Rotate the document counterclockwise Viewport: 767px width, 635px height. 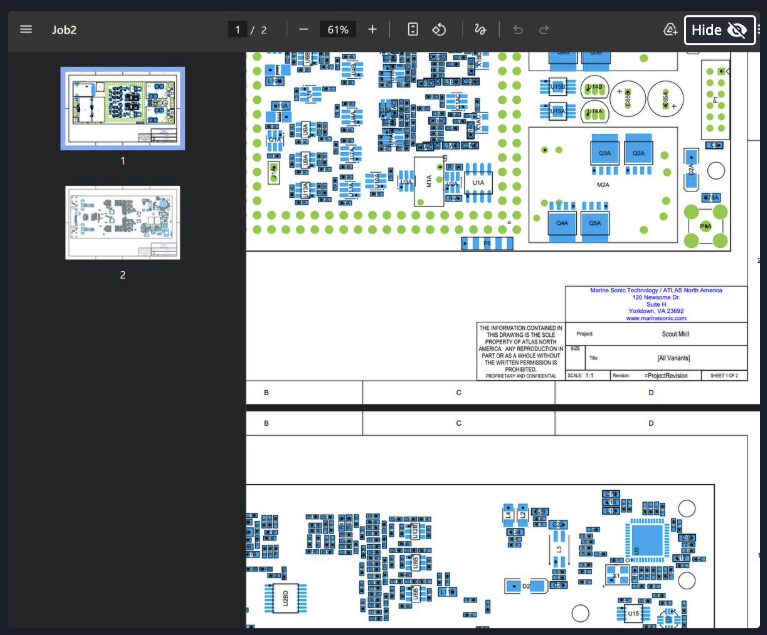tap(439, 29)
